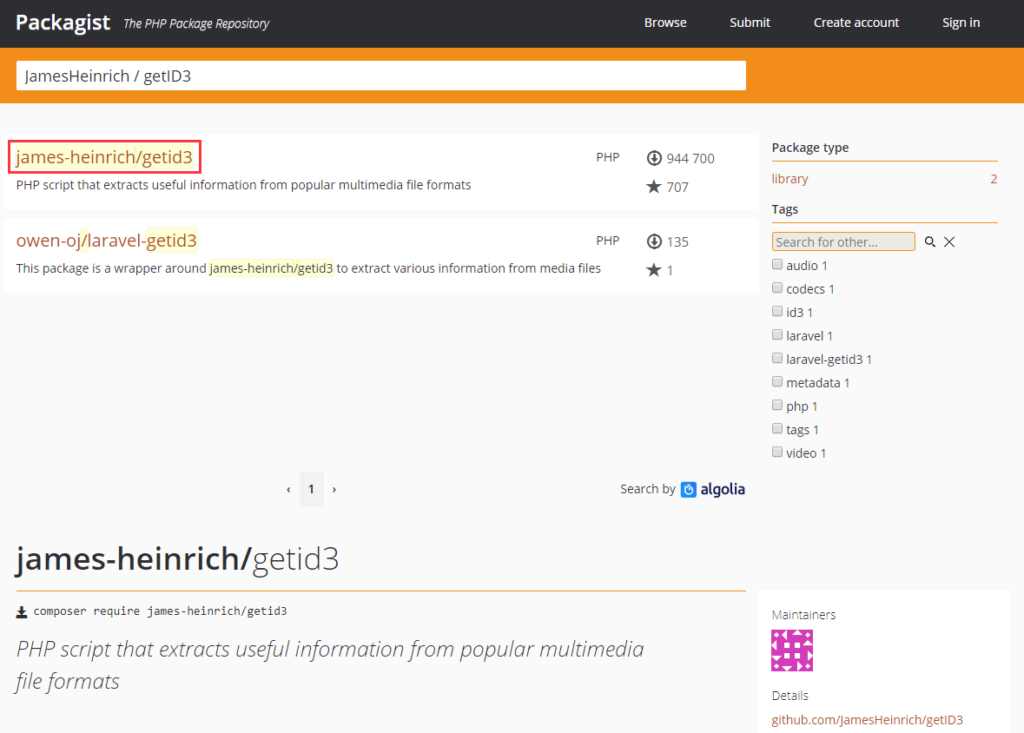Click the Algolia logo
Screen dimensions: 1024x733
coord(713,489)
